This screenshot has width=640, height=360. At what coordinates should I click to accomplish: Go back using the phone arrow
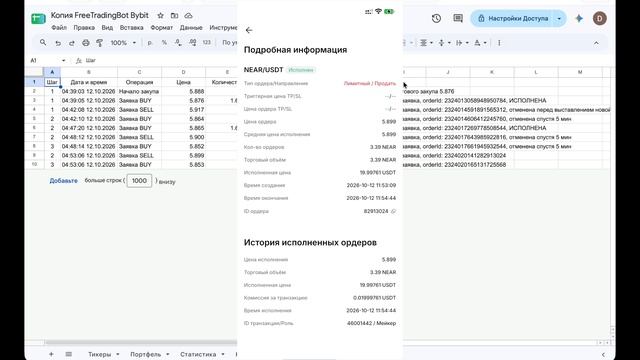[249, 30]
